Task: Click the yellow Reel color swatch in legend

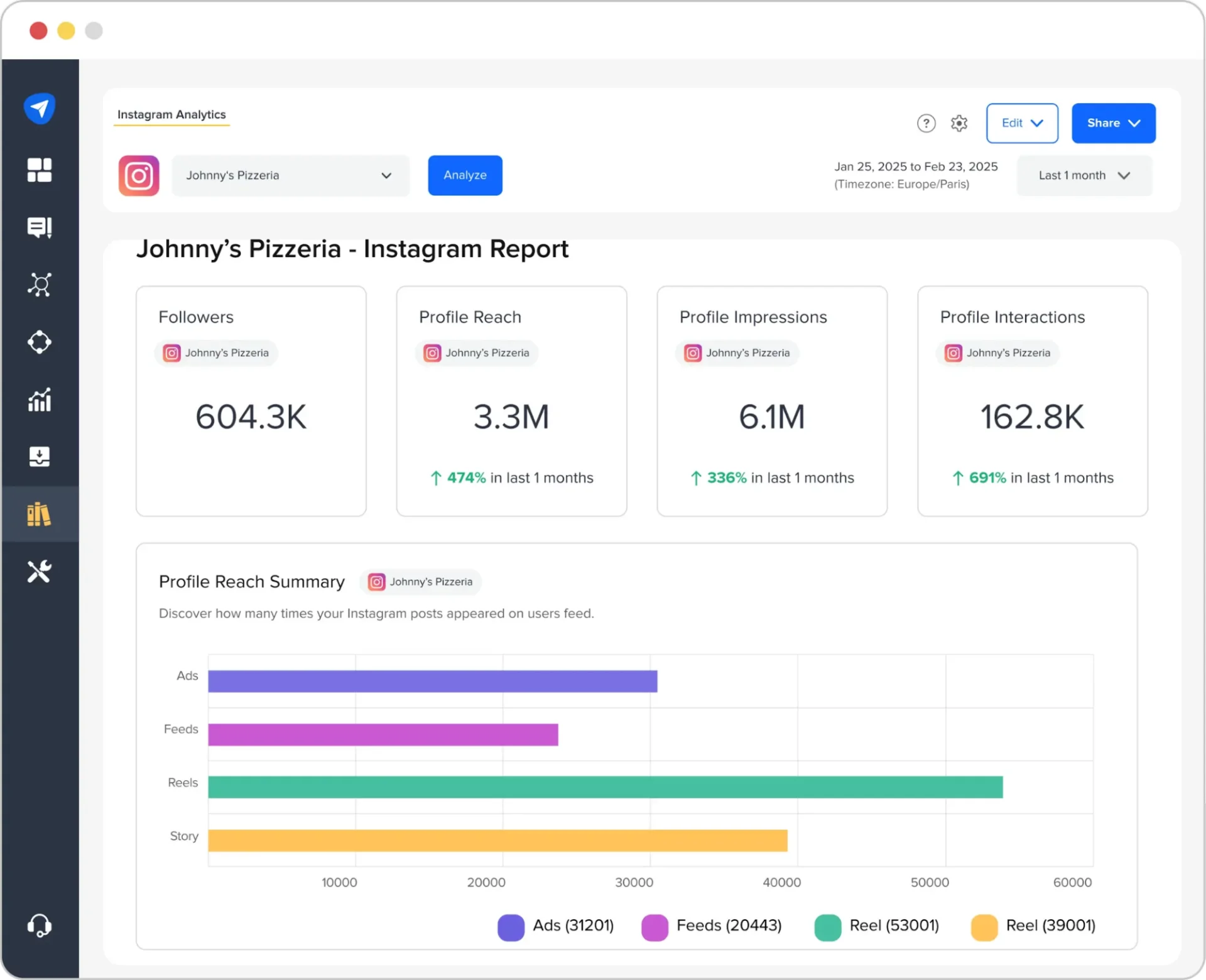Action: (985, 927)
